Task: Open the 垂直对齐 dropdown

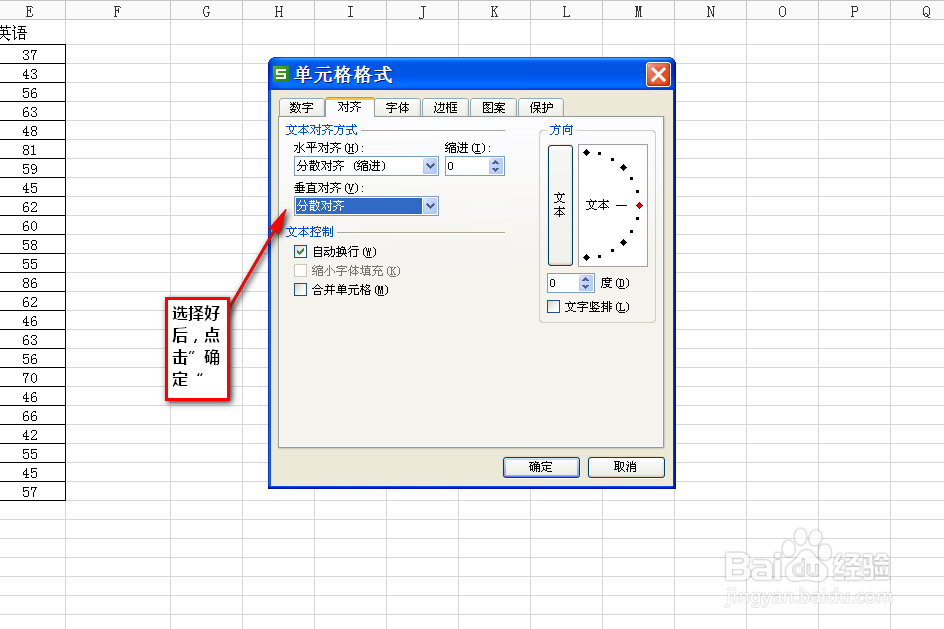Action: (430, 206)
